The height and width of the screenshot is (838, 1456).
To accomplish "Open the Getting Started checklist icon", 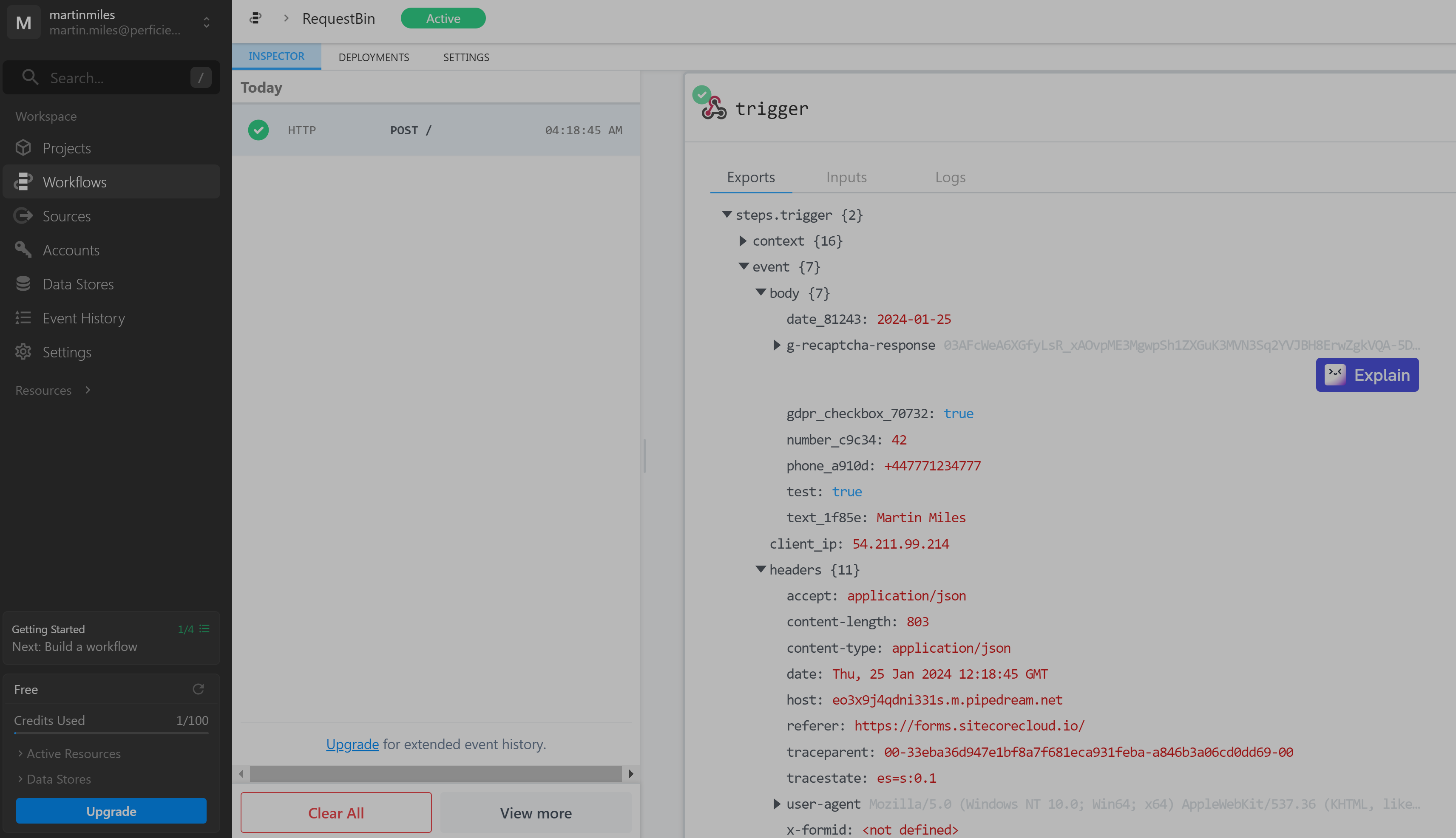I will coord(204,629).
